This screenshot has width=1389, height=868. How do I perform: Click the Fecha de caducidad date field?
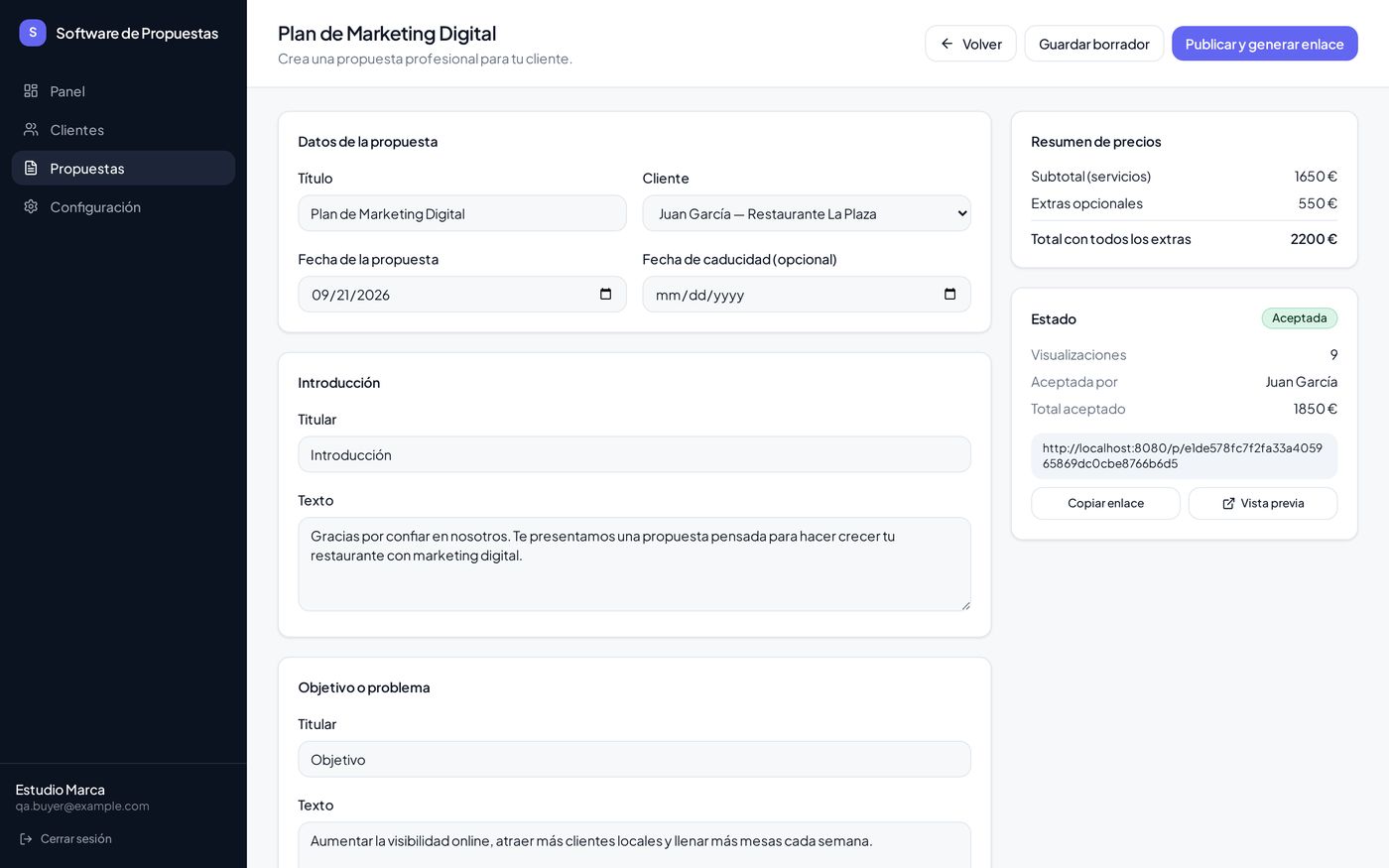click(x=807, y=295)
